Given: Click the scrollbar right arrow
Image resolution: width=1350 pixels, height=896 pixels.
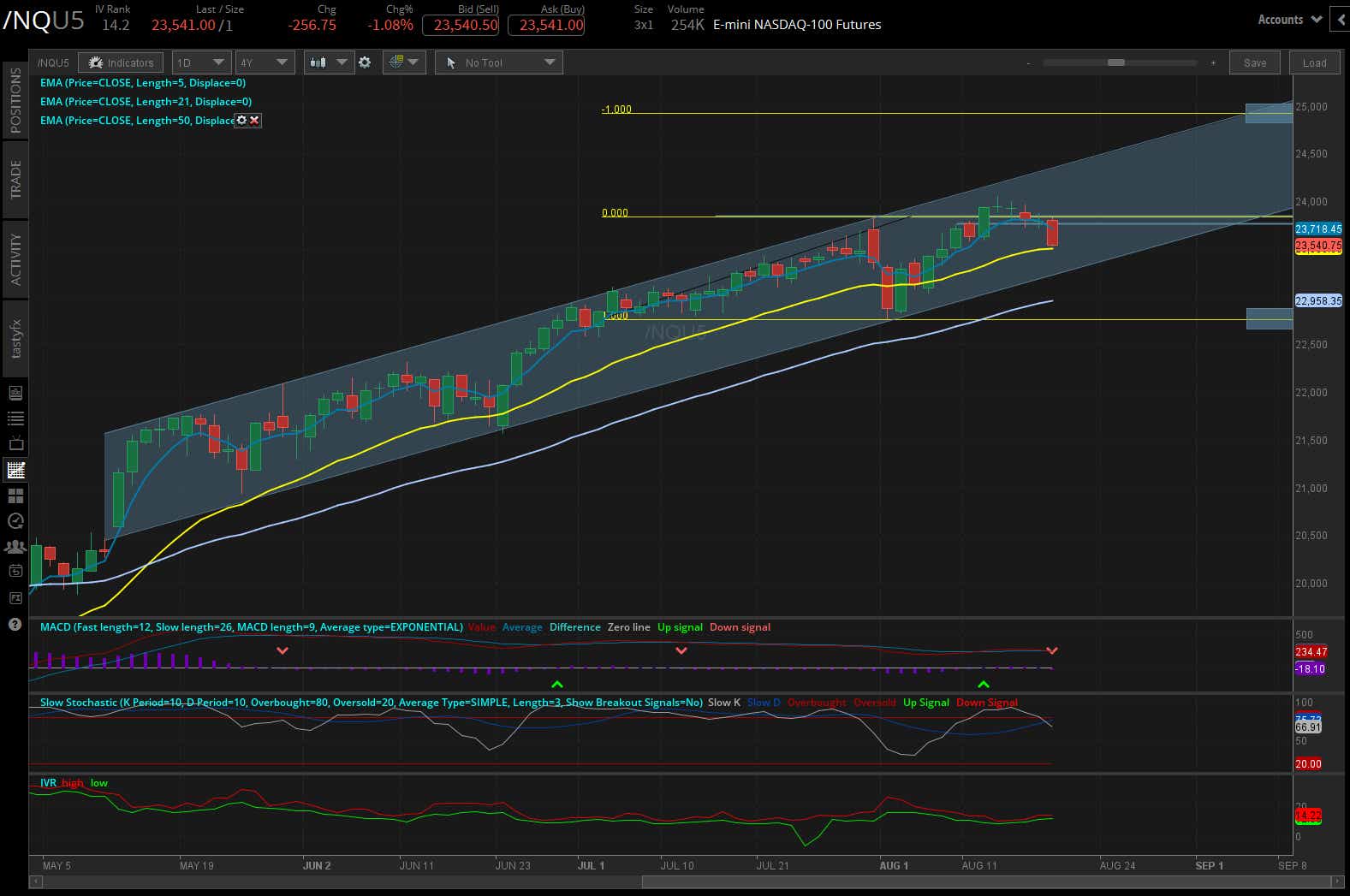Looking at the screenshot, I should (1337, 881).
